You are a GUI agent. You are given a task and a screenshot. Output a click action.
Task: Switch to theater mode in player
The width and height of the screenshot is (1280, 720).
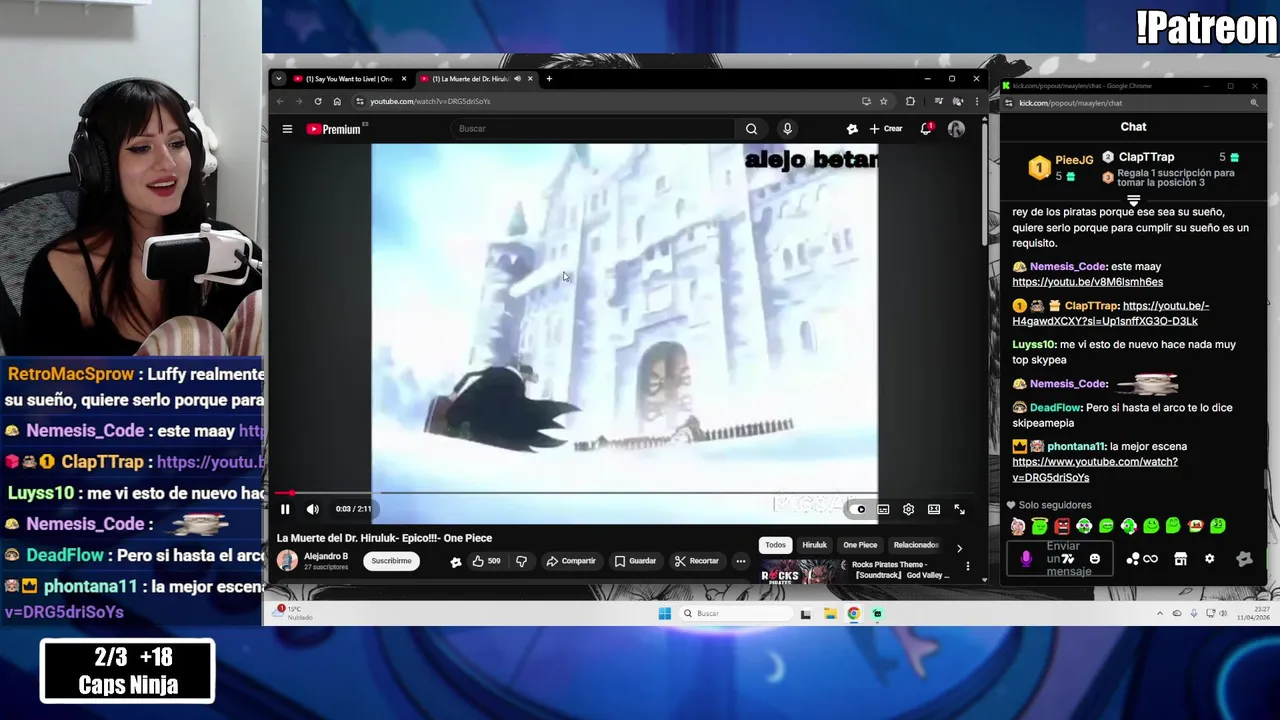pos(933,509)
